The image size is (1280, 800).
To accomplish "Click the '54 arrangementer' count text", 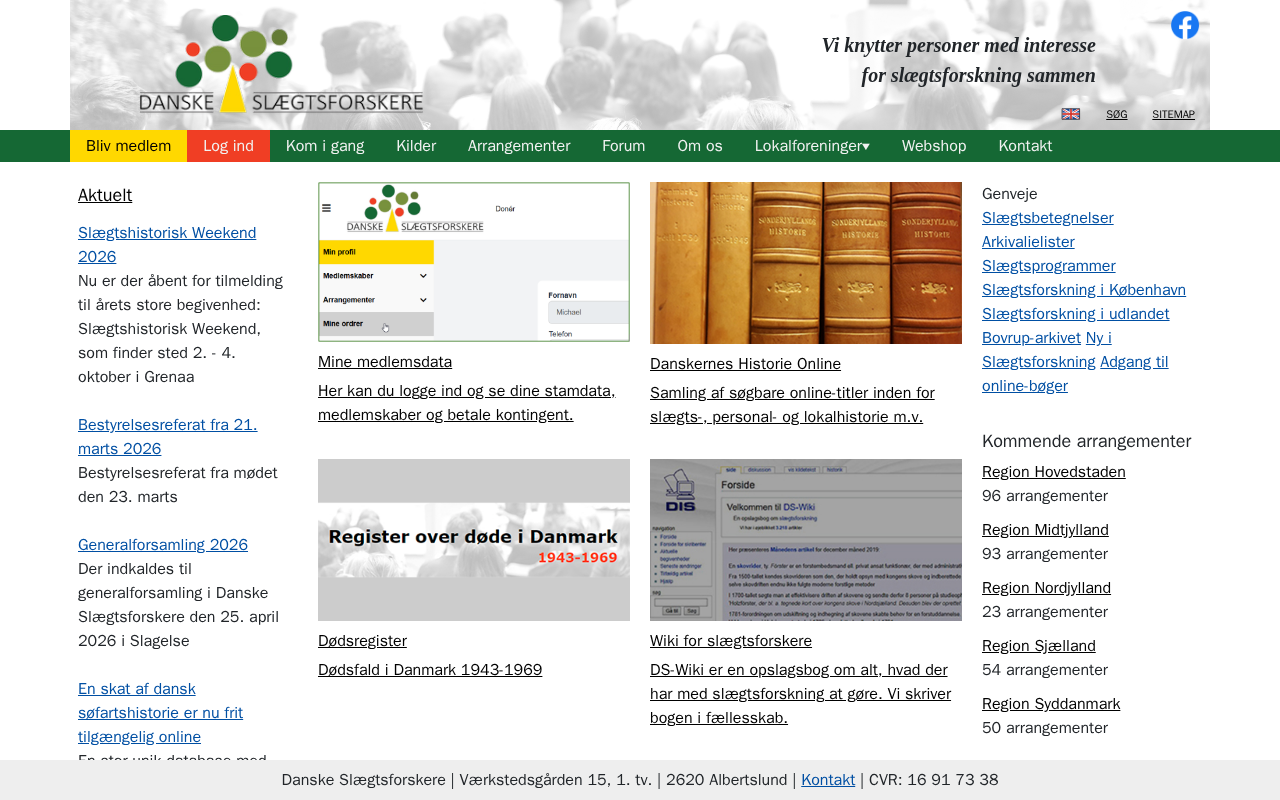I will coord(1045,670).
